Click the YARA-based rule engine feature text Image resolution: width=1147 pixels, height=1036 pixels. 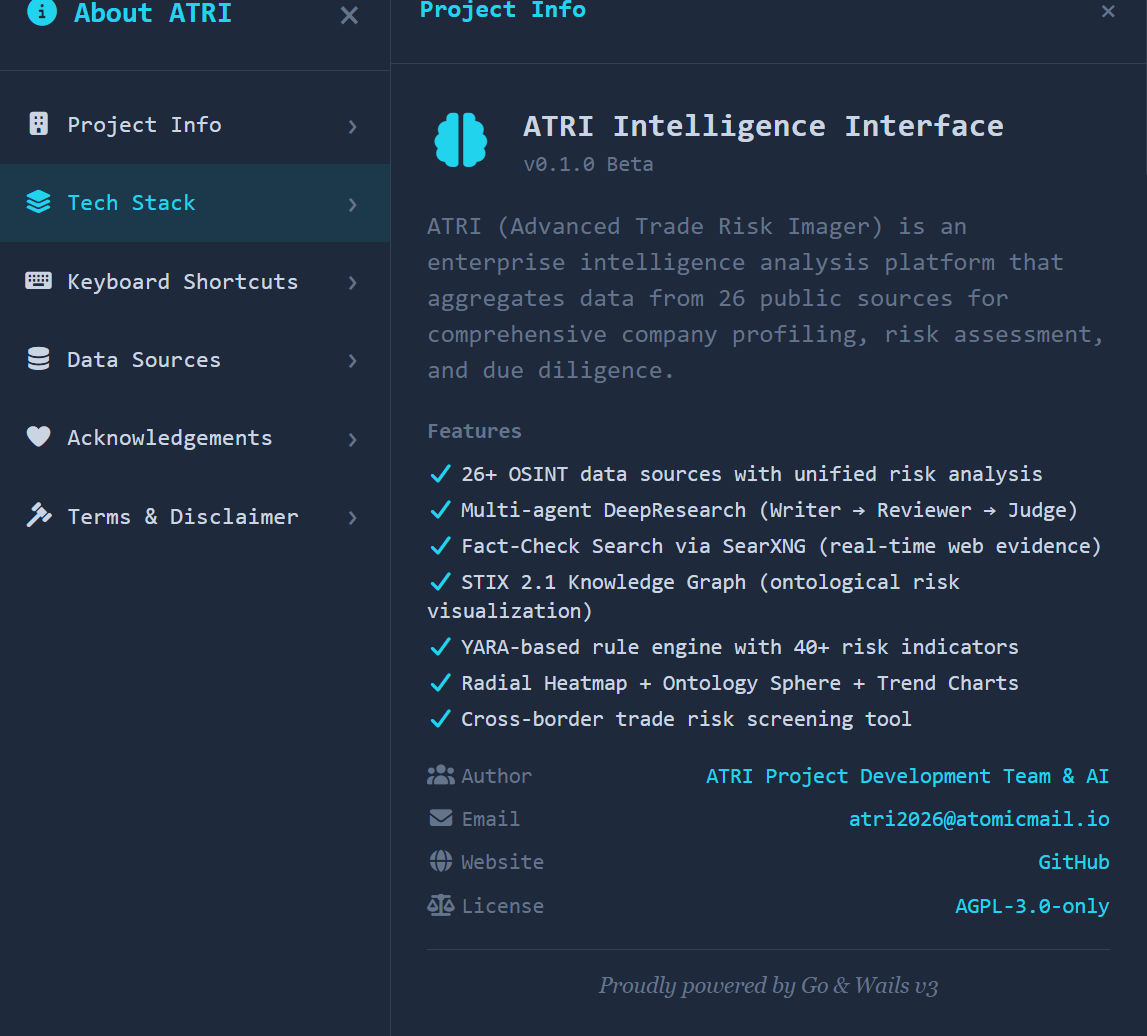(740, 647)
